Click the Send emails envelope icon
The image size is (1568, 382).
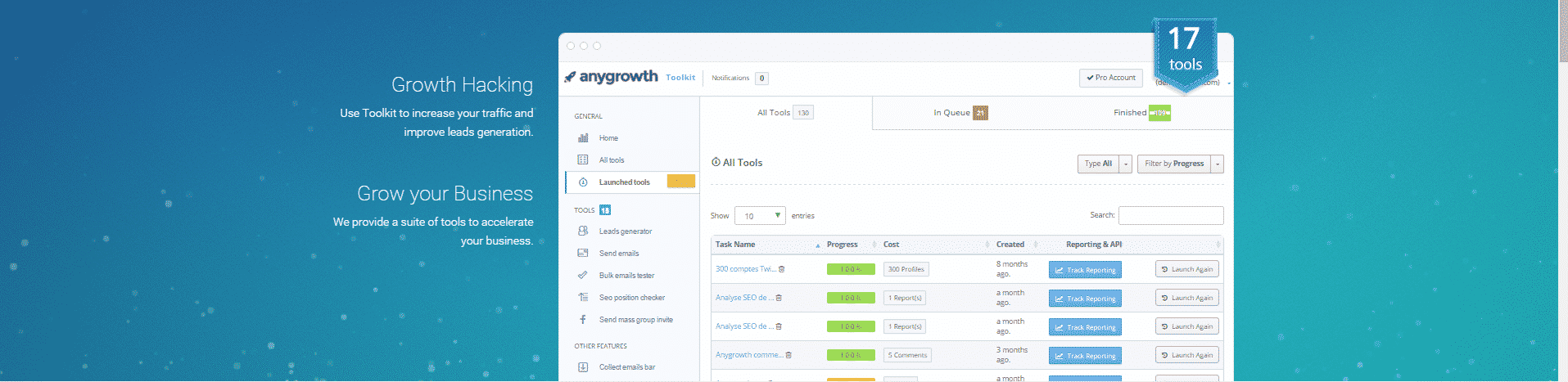click(x=583, y=254)
